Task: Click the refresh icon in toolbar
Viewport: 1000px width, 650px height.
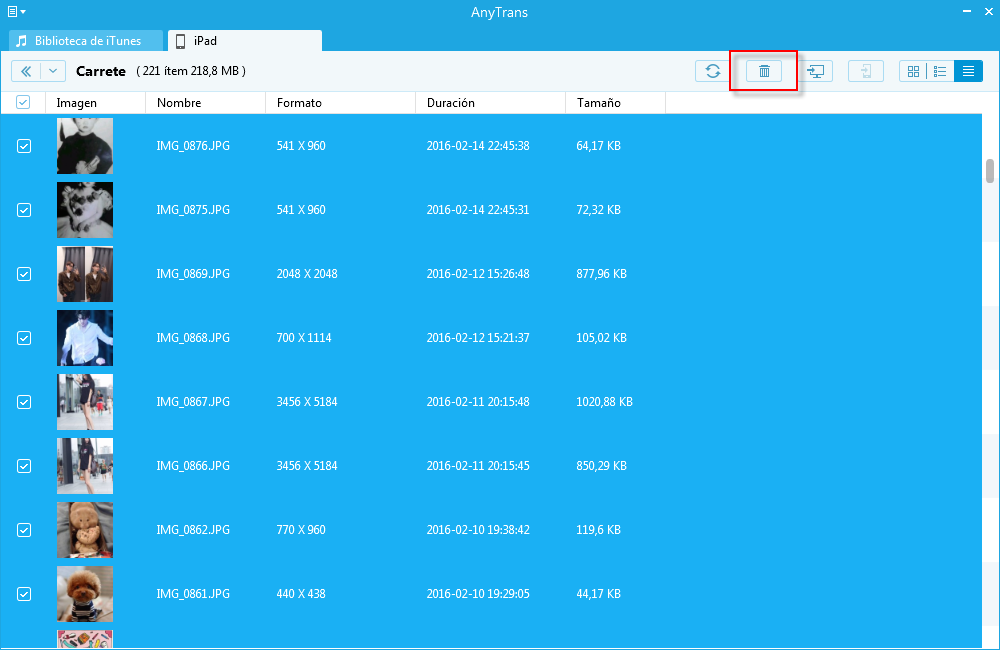Action: point(712,71)
